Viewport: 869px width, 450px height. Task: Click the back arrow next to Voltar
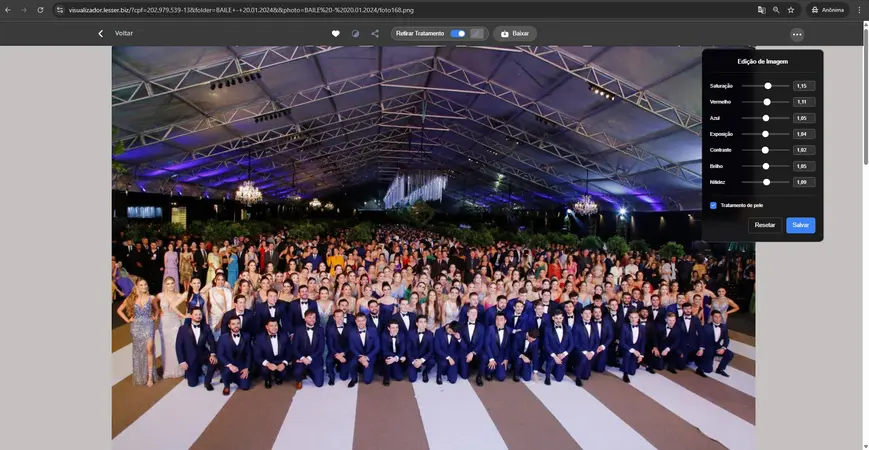[x=100, y=33]
